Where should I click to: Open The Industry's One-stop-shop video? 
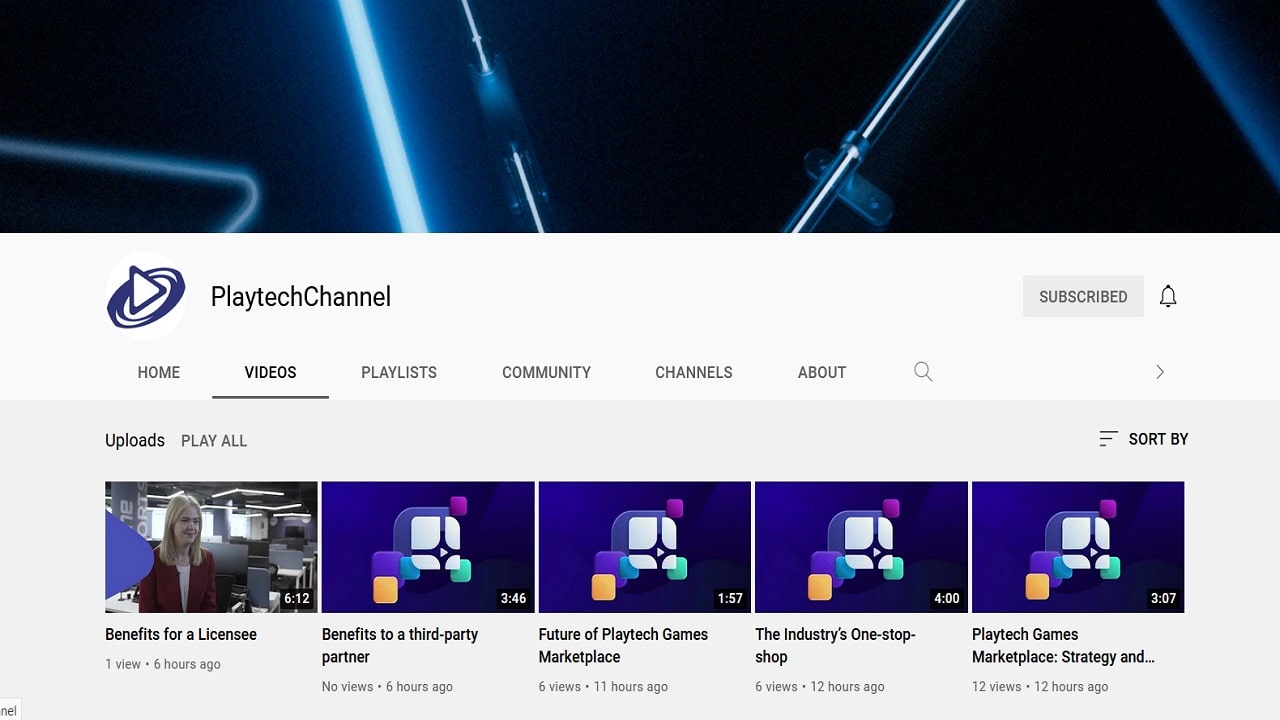pos(835,645)
